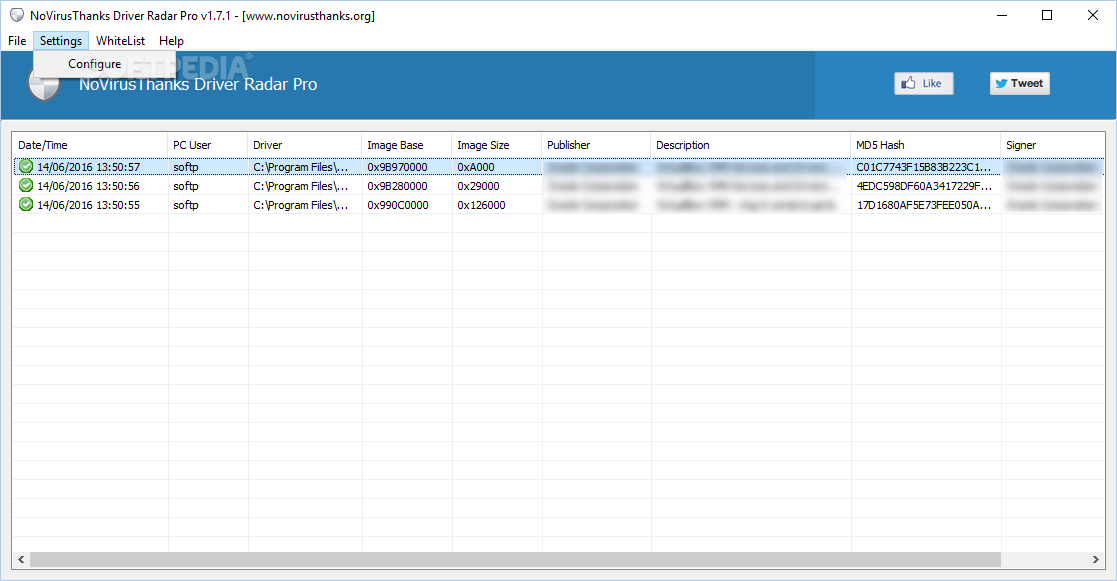The width and height of the screenshot is (1117, 581).
Task: Click the green check icon for 13:50:57 row
Action: (x=26, y=167)
